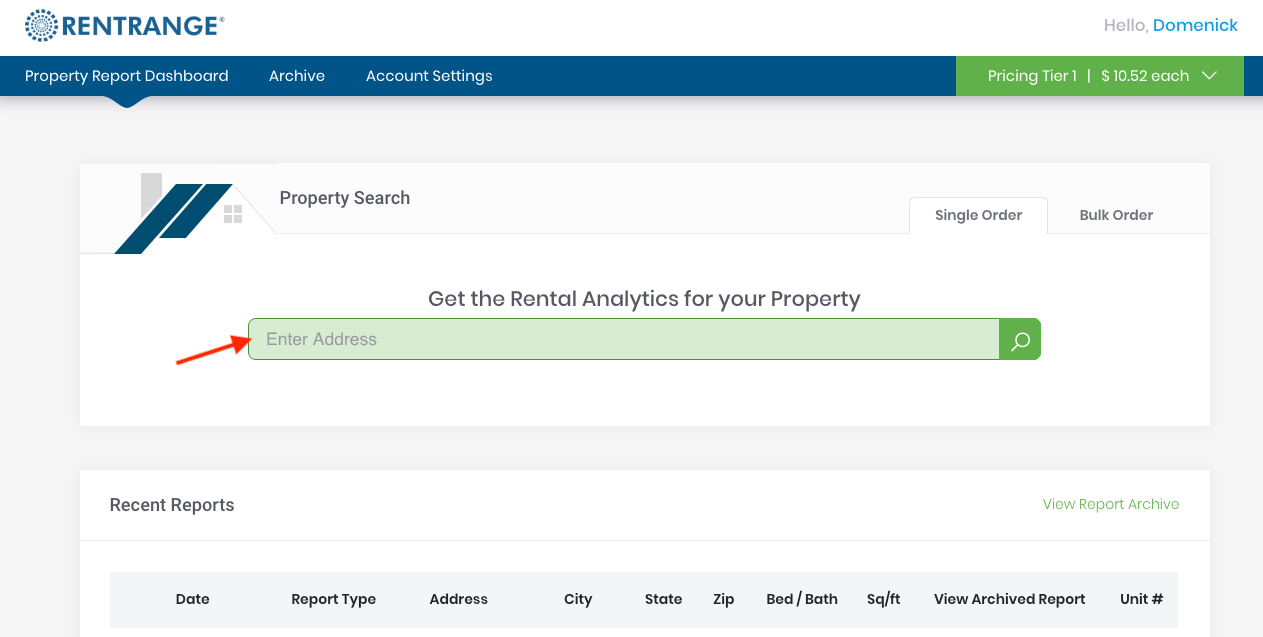The image size is (1263, 637).
Task: Expand the Pricing Tier 1 dropdown chevron
Action: [1208, 75]
